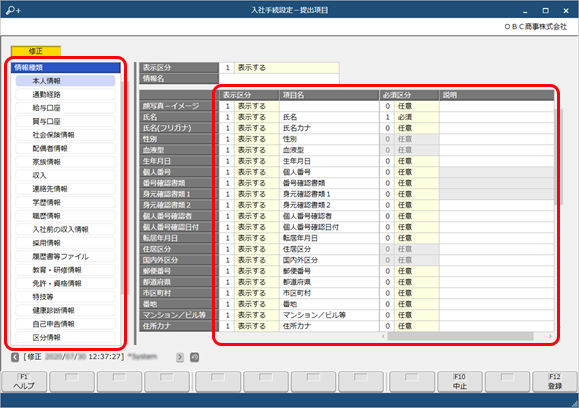The width and height of the screenshot is (579, 408).
Task: Change 必須区分 for 氏名 row
Action: click(409, 117)
